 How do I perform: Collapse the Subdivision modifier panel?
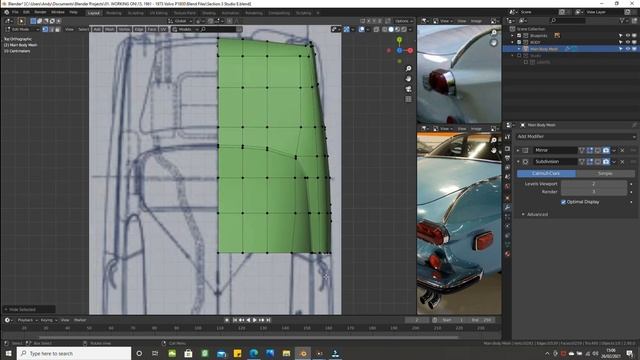(518, 162)
